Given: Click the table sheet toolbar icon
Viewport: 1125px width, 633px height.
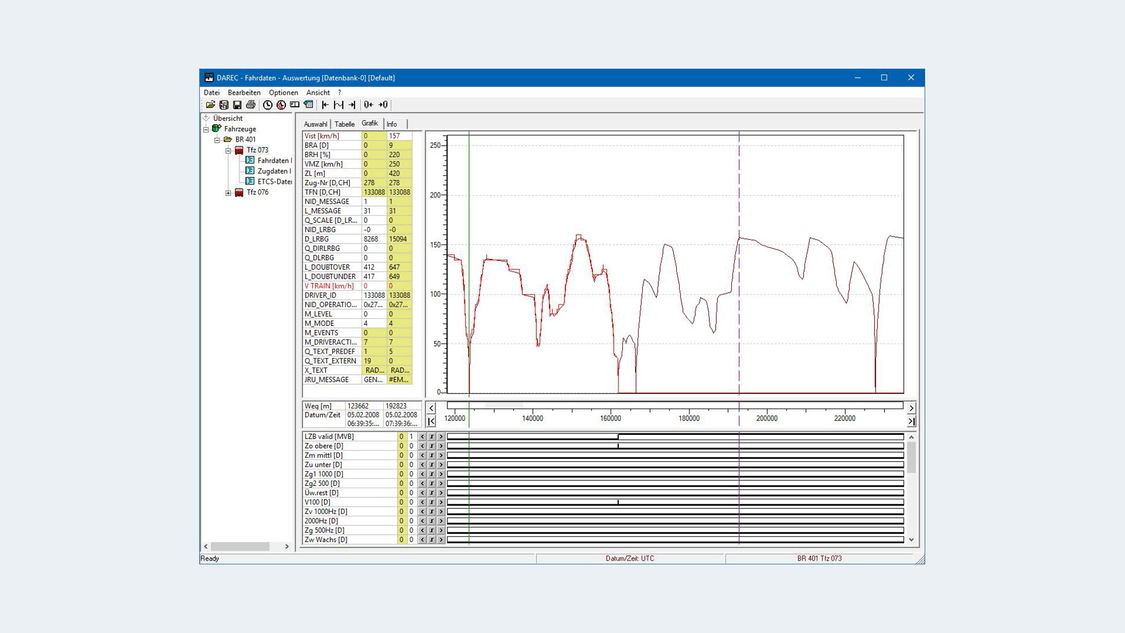Looking at the screenshot, I should click(x=309, y=105).
